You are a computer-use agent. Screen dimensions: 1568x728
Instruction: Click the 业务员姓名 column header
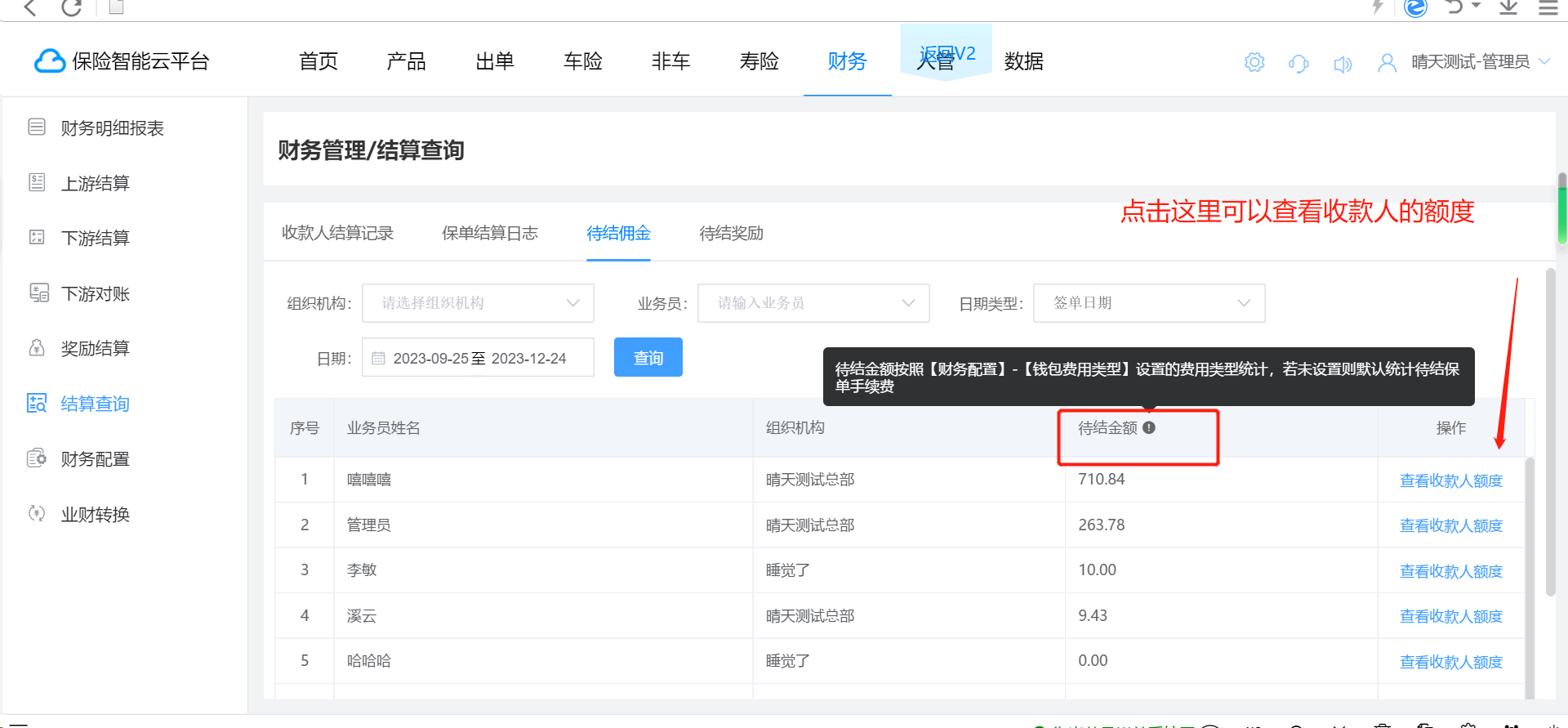point(384,427)
